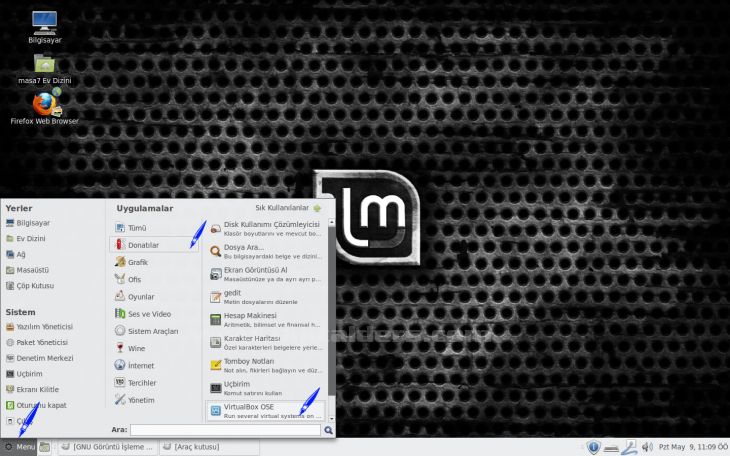Select the Donatılar category

(x=154, y=245)
